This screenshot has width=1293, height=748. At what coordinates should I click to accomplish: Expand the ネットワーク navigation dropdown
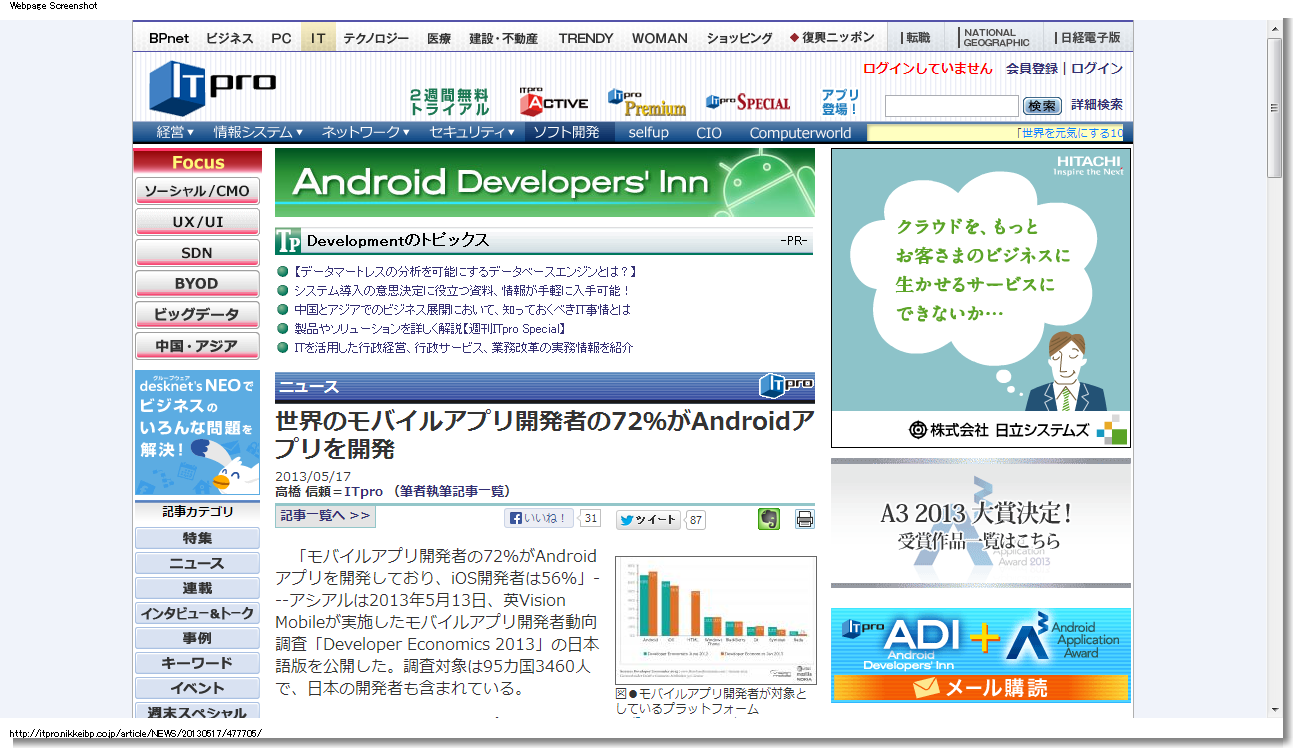click(x=365, y=132)
